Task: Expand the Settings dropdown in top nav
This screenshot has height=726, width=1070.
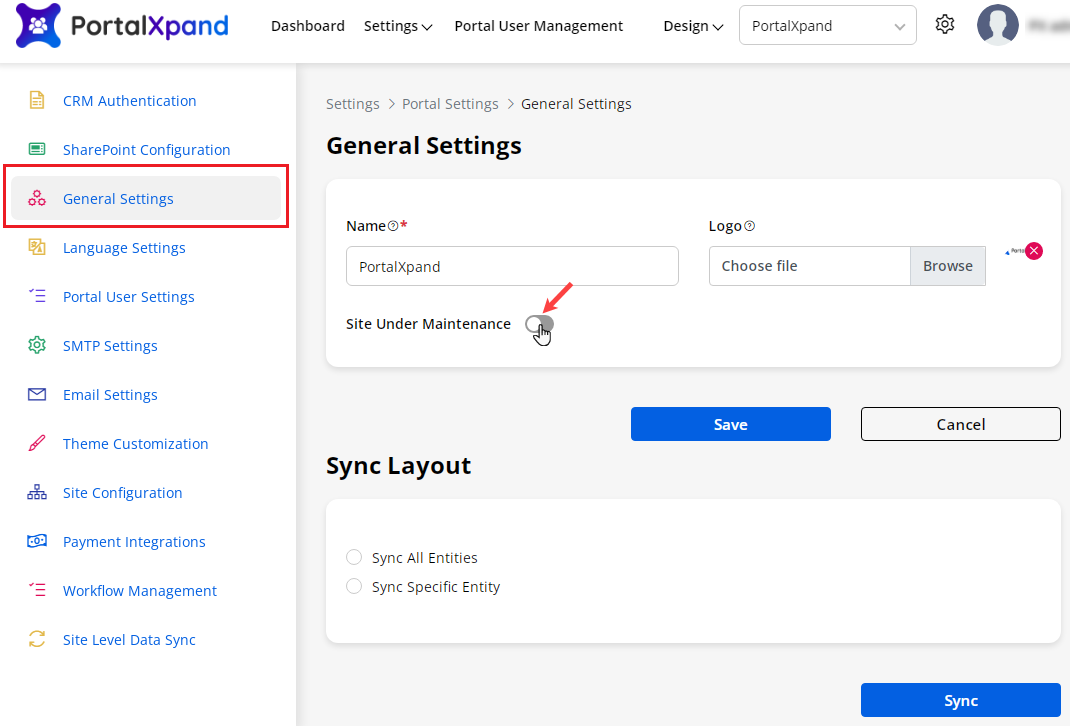Action: click(x=398, y=26)
